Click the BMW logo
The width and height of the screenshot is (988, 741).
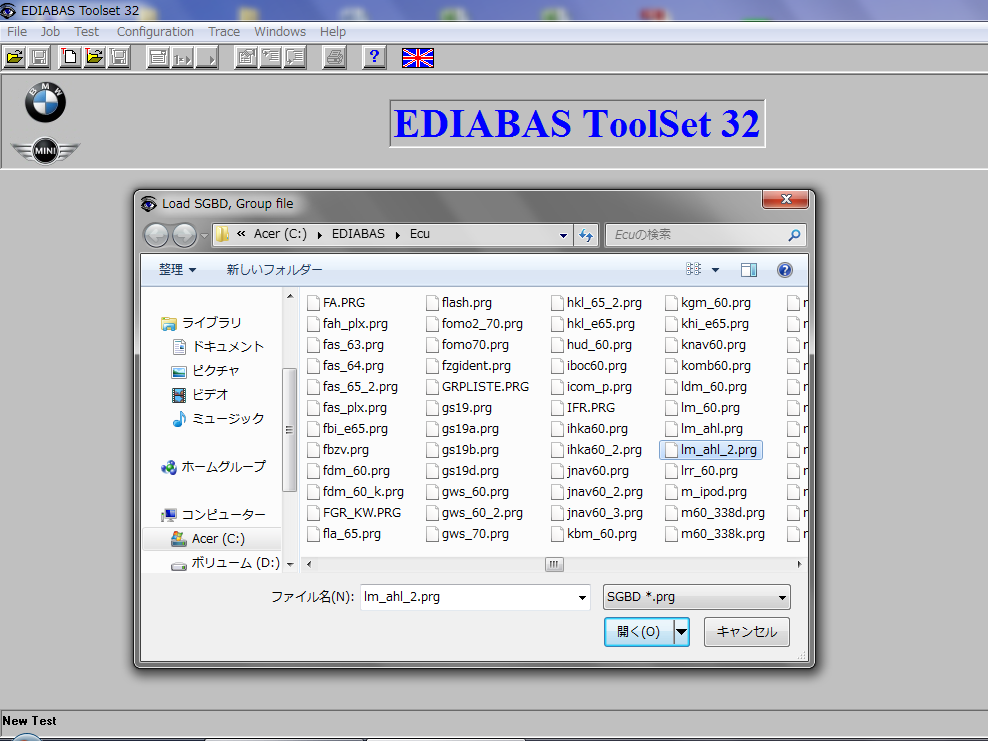click(x=45, y=102)
